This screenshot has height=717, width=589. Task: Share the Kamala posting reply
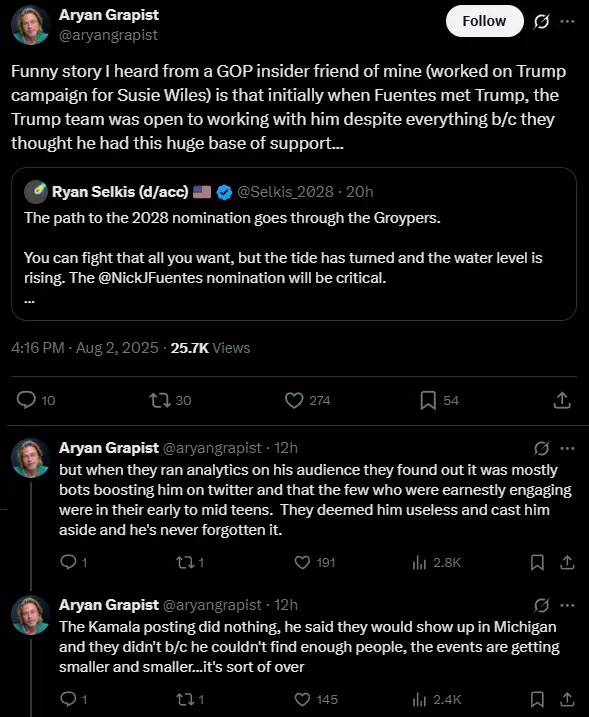(x=567, y=699)
